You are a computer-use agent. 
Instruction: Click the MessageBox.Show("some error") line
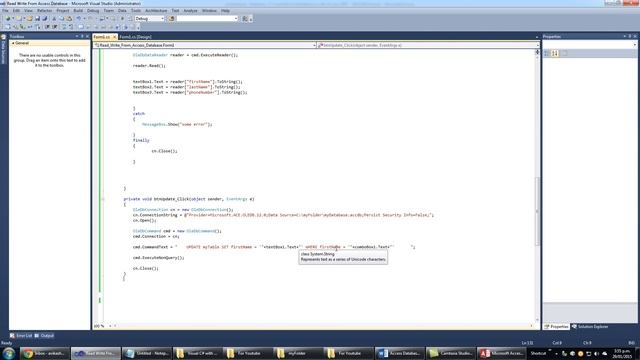click(x=177, y=124)
